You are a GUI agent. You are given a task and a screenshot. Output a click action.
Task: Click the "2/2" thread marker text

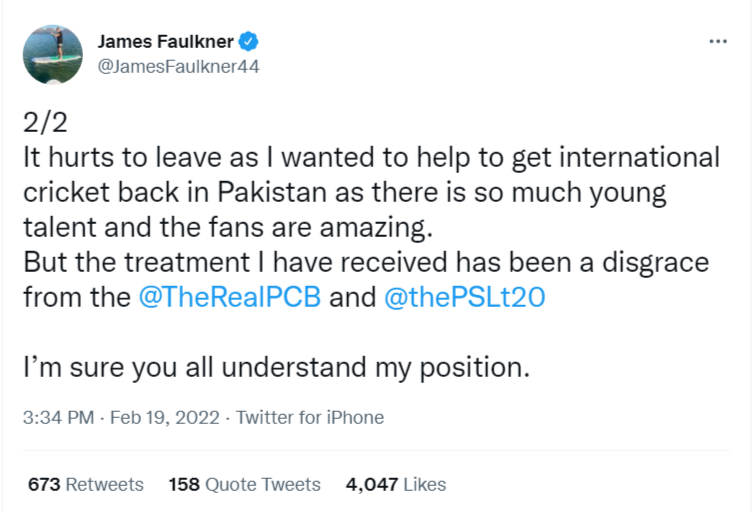44,122
